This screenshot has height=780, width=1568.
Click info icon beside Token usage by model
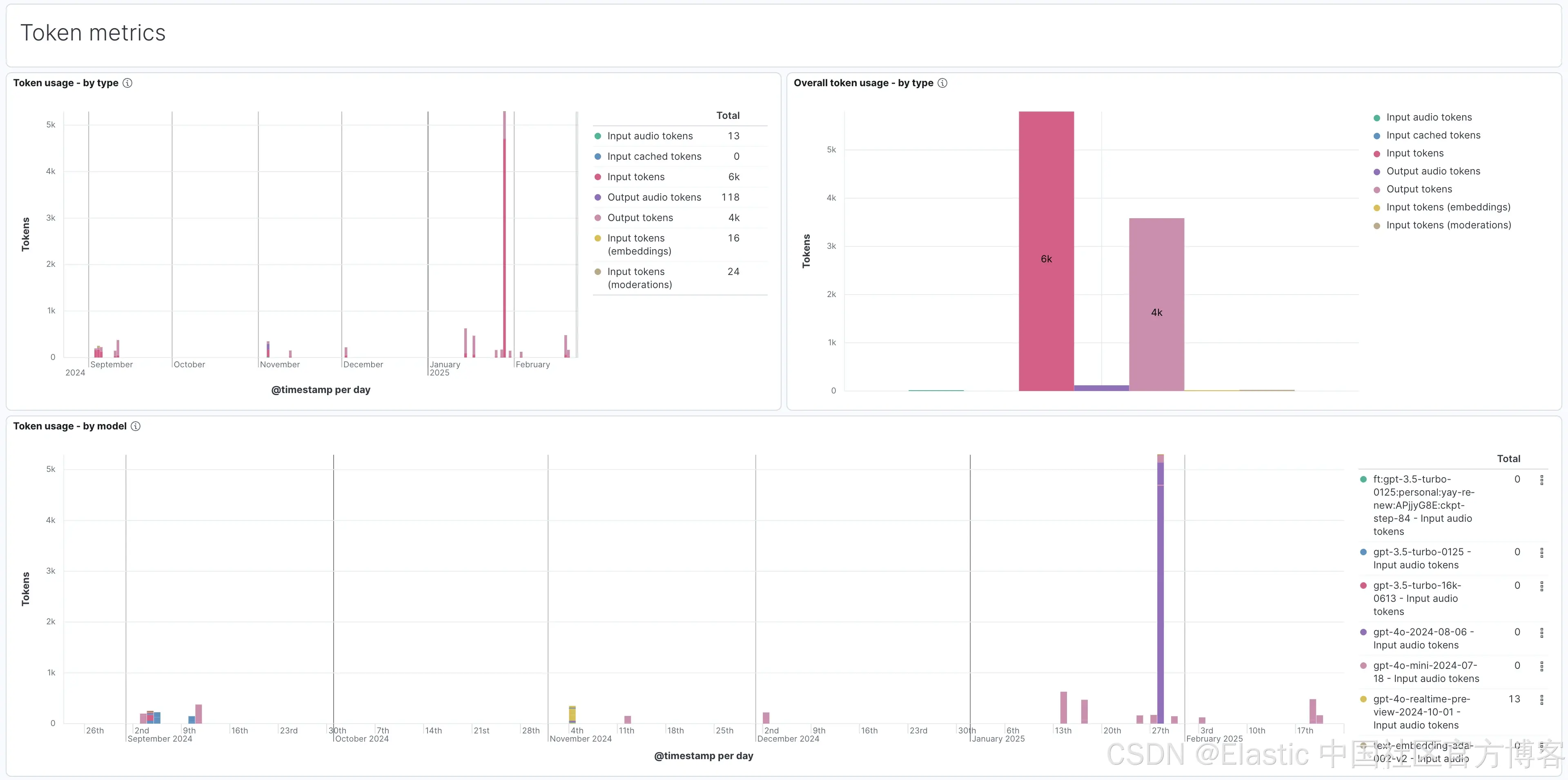click(x=136, y=426)
